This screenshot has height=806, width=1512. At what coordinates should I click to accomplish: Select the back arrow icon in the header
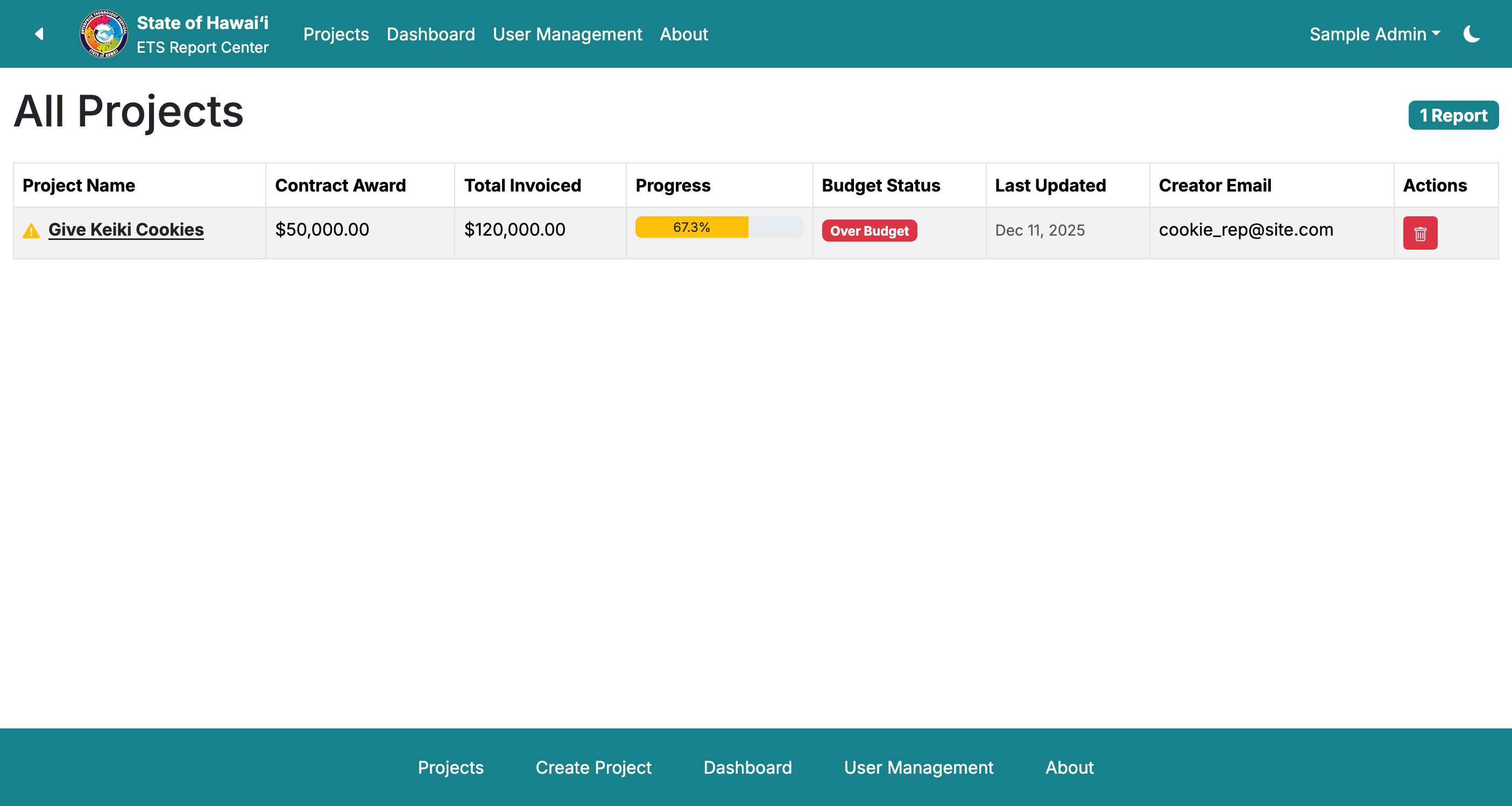39,33
